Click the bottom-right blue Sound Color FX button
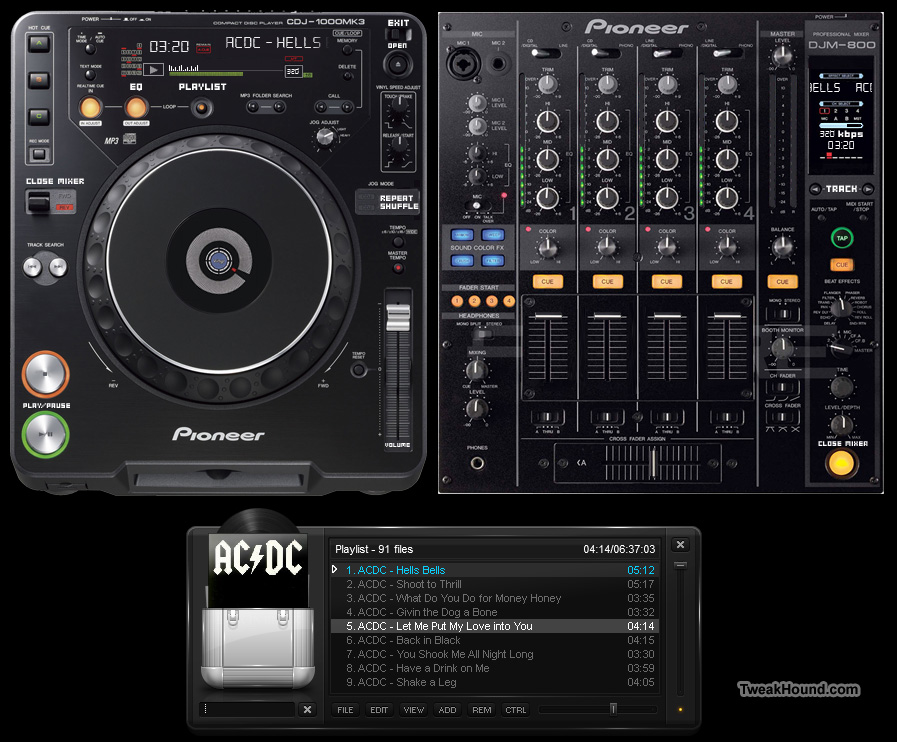This screenshot has height=742, width=897. pos(492,261)
